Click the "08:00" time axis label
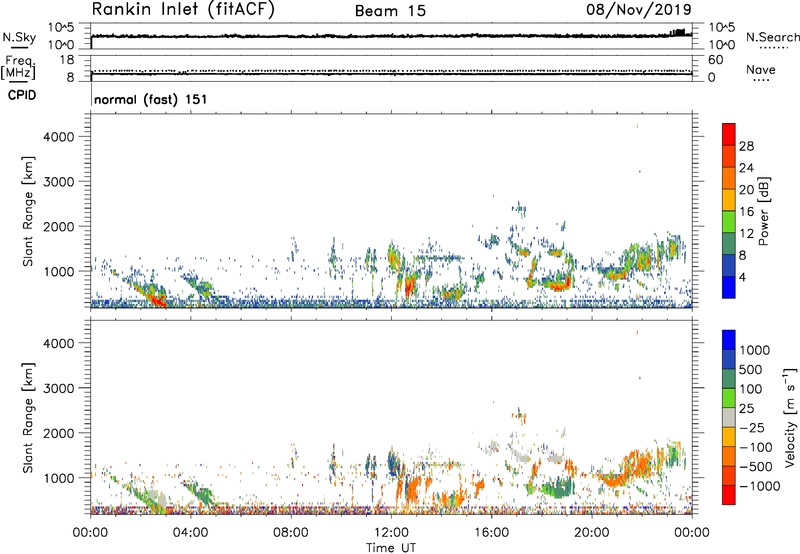Viewport: 800px width, 554px height. [291, 533]
